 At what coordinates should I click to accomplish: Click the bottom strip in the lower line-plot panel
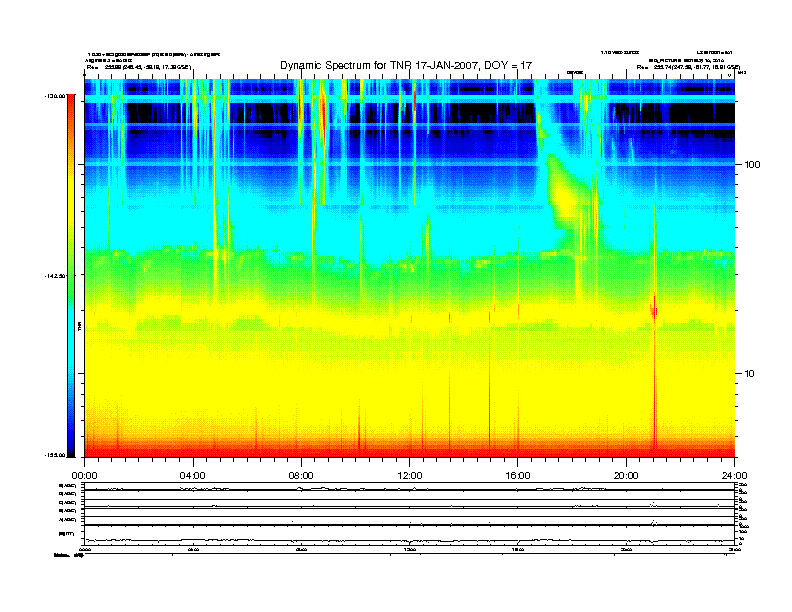[x=409, y=535]
